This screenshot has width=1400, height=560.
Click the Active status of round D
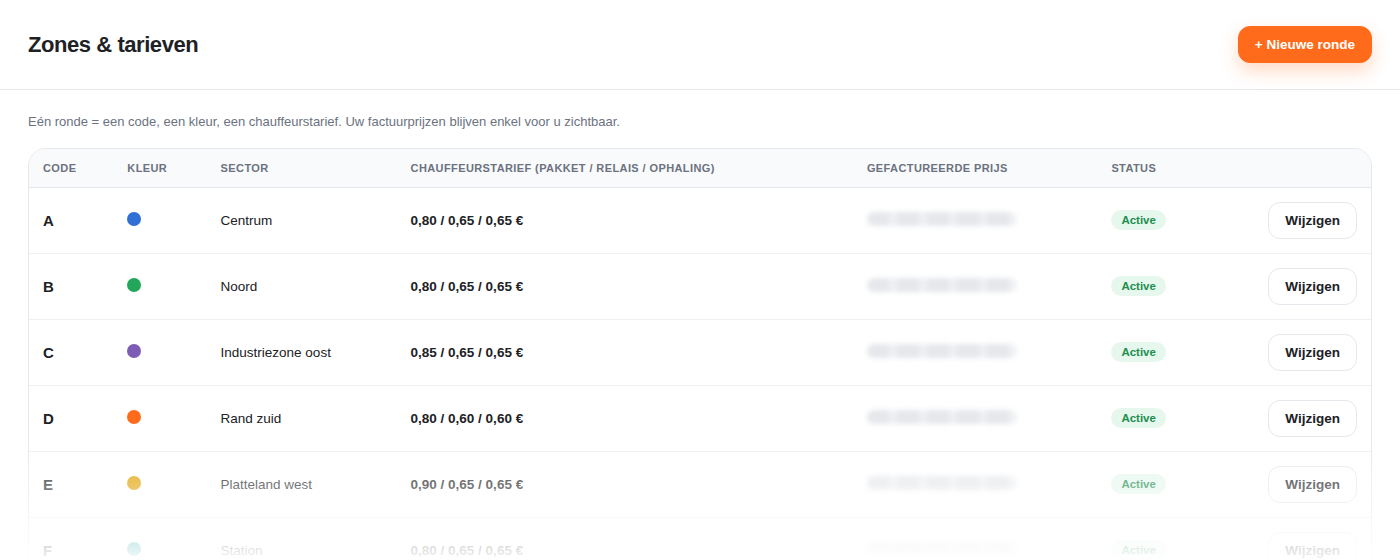1138,418
